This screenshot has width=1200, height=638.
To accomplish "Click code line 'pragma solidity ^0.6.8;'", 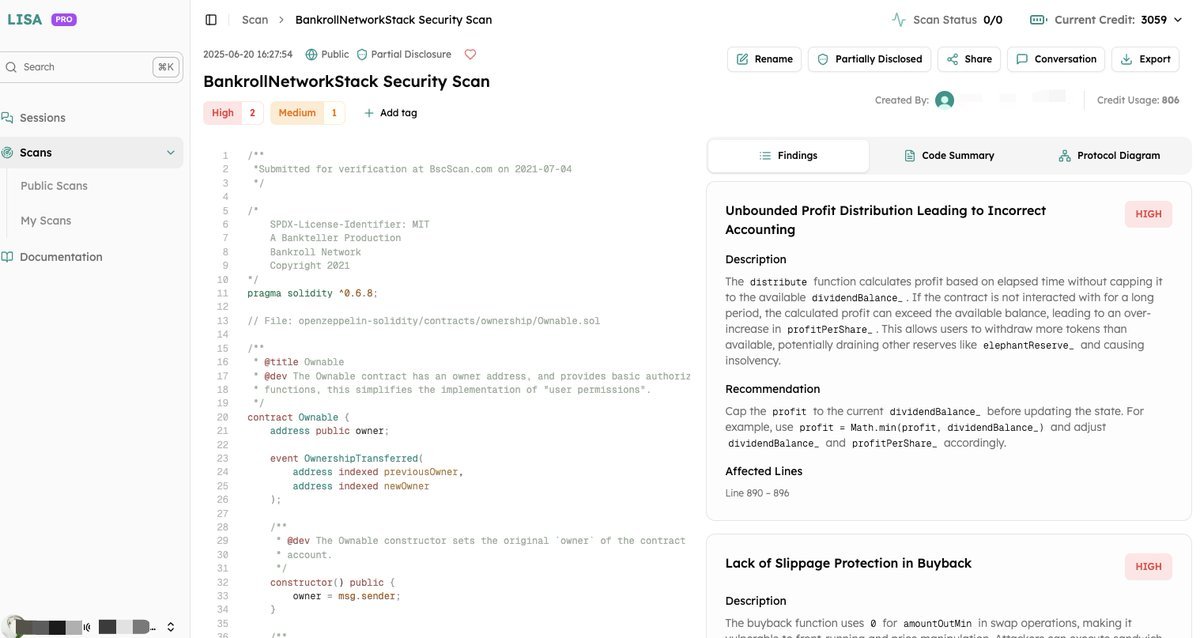I will tap(313, 293).
